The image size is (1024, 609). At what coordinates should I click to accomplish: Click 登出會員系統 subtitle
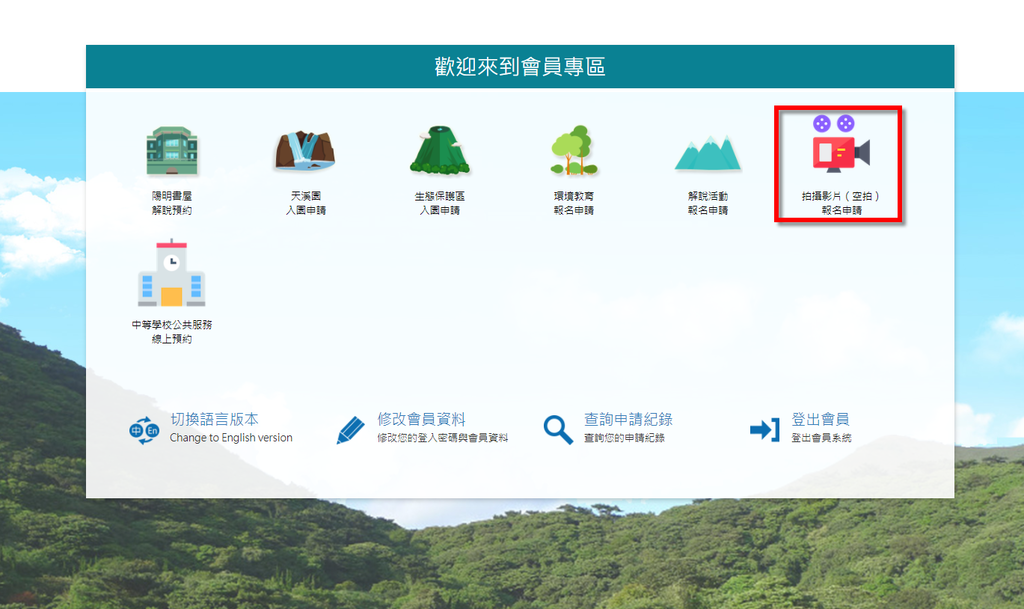point(821,438)
